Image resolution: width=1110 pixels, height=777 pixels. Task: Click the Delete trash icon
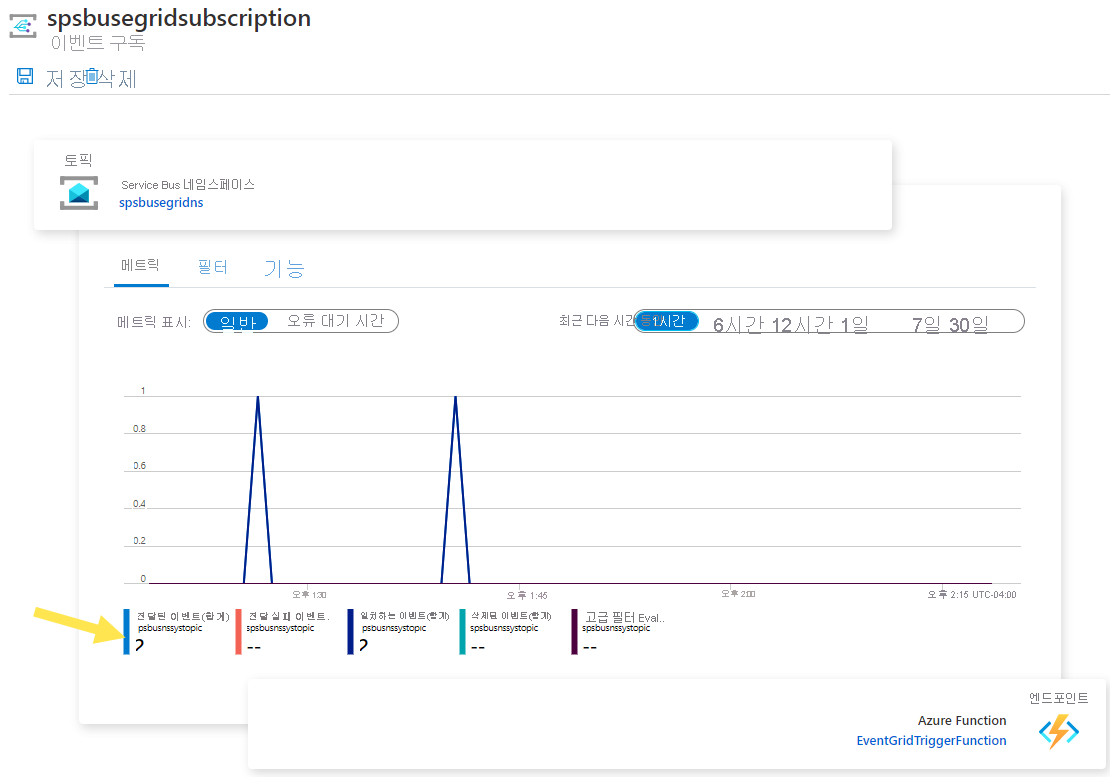click(92, 76)
